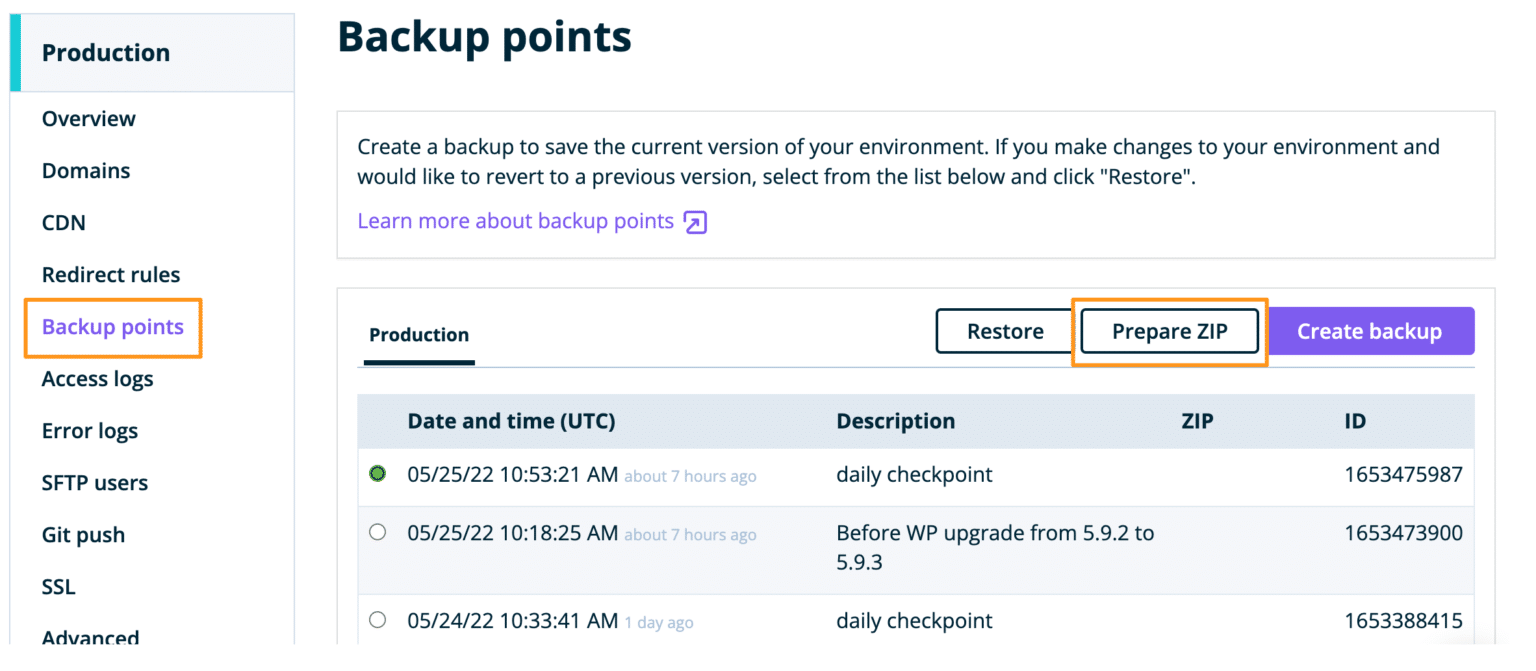Select Backup points in the sidebar
Screen dimensions: 1536x671
[x=113, y=326]
